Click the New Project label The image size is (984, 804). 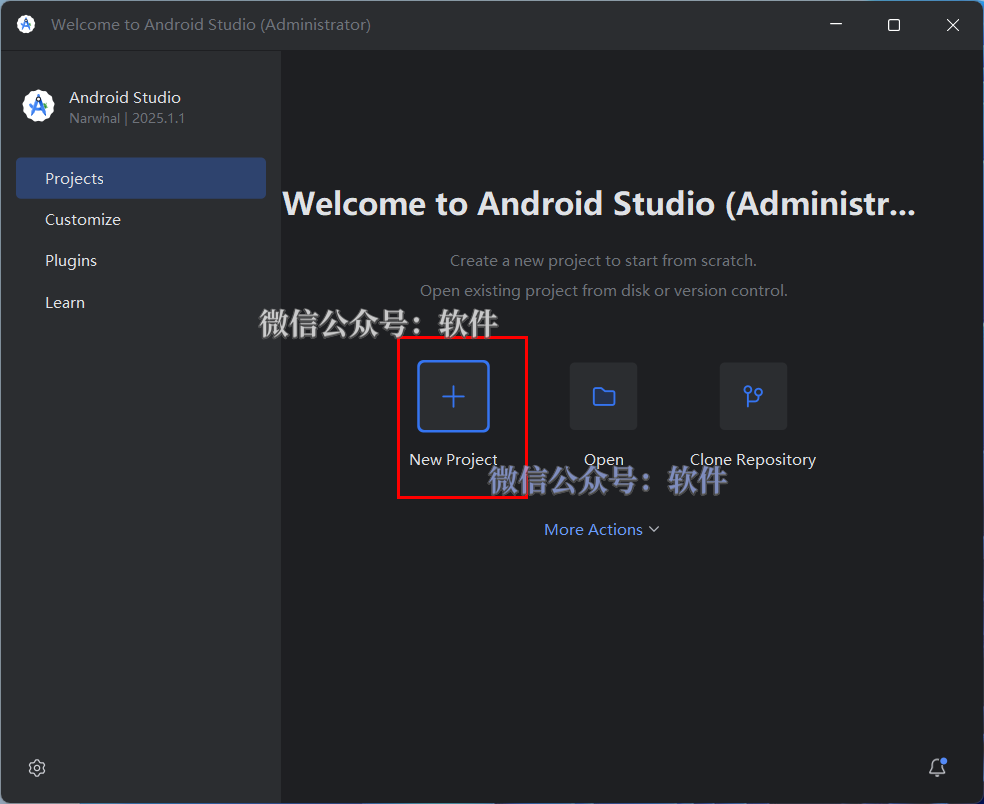(x=453, y=459)
